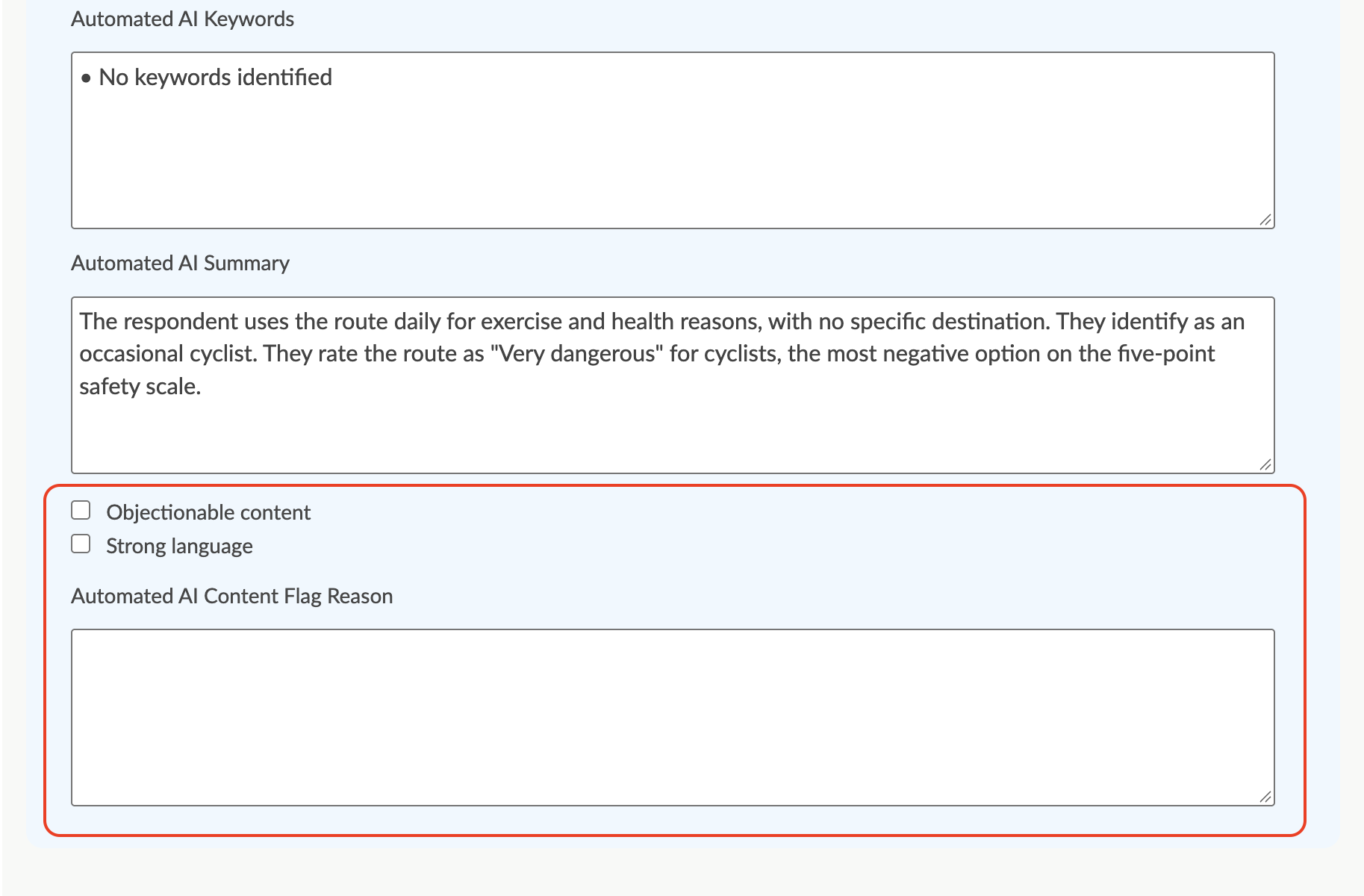Viewport: 1364px width, 896px height.
Task: Grab the resize handle of the Keywords textarea
Action: [x=1265, y=220]
